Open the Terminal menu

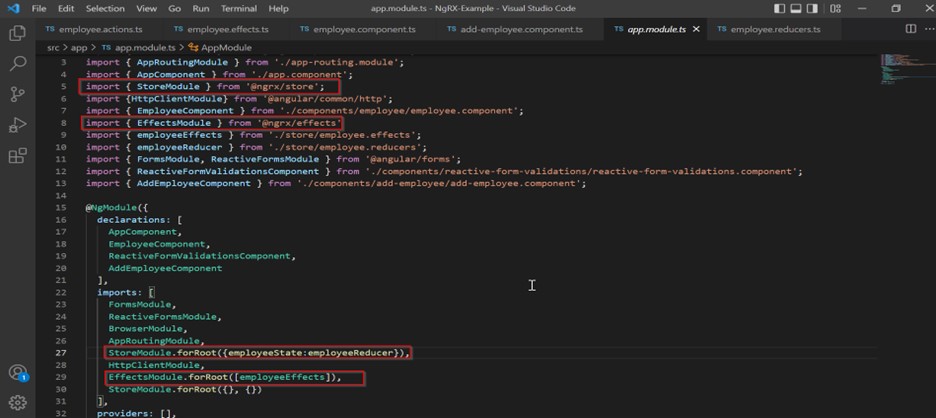point(238,8)
